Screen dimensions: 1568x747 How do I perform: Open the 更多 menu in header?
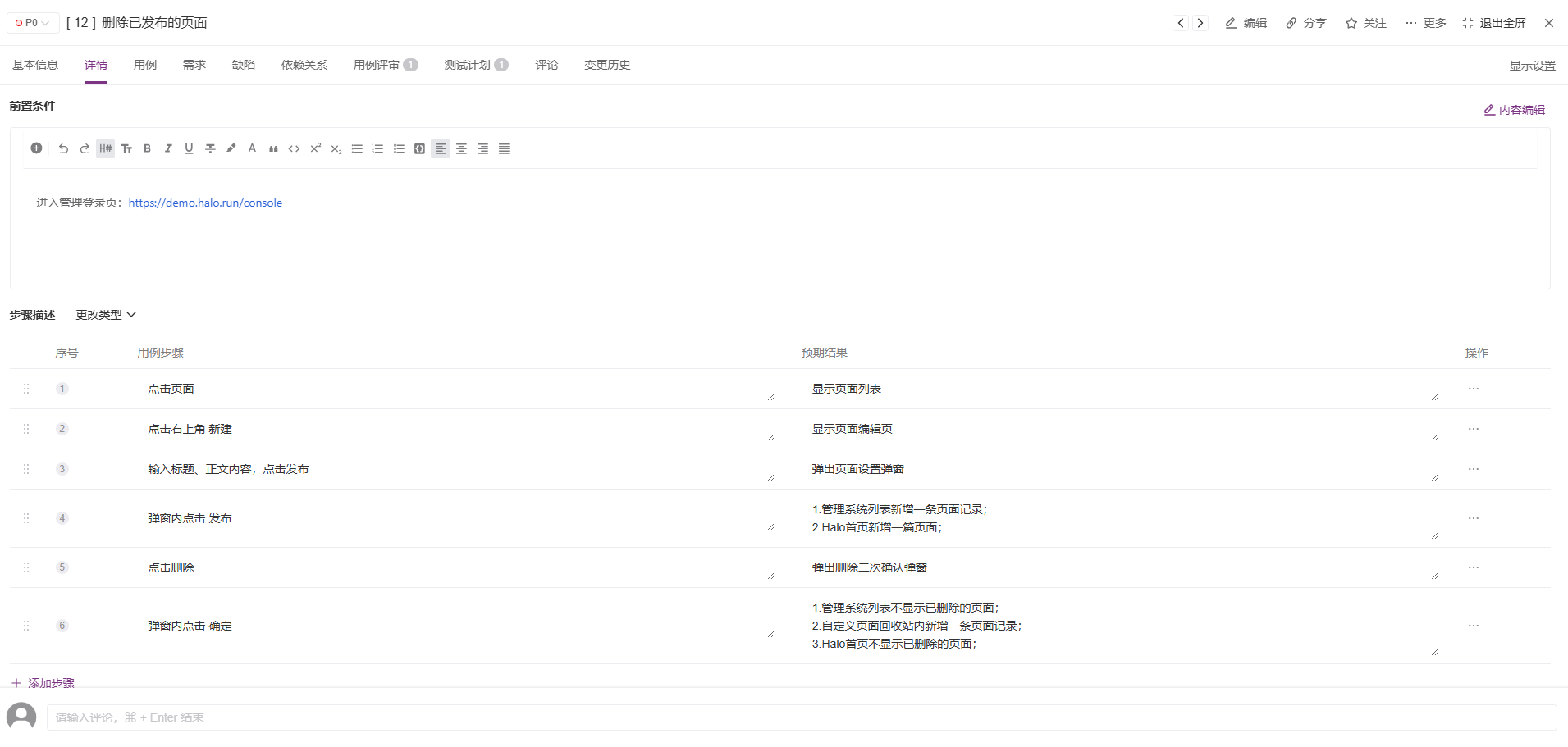click(1425, 23)
